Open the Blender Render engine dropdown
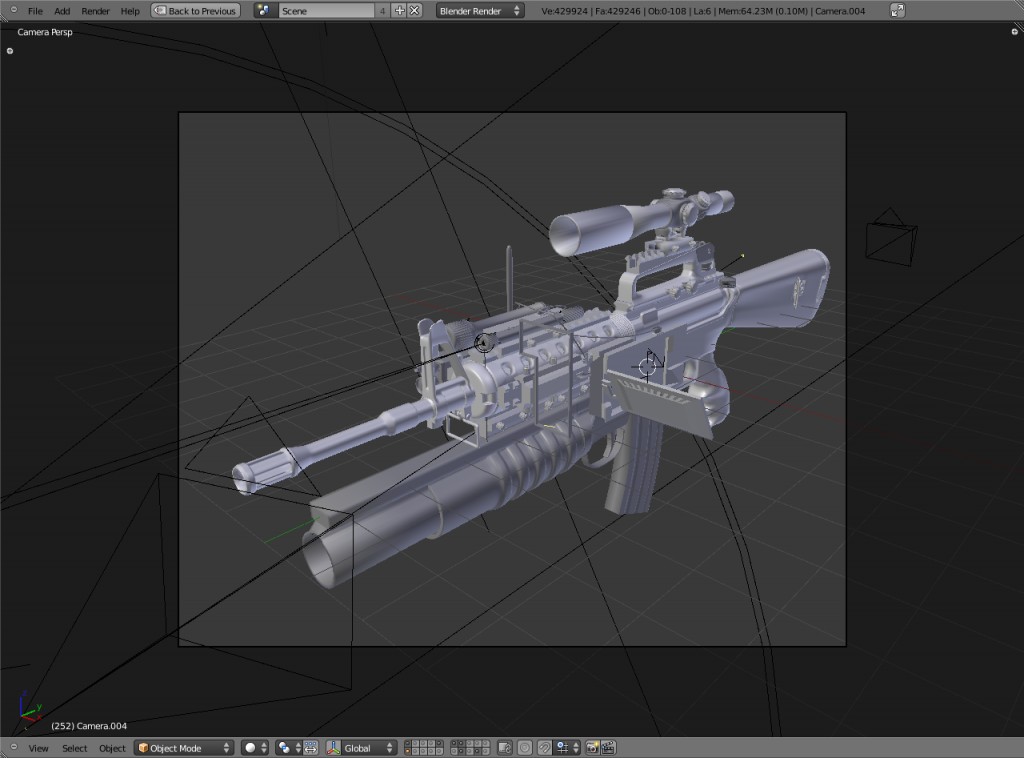The image size is (1024, 758). 478,10
